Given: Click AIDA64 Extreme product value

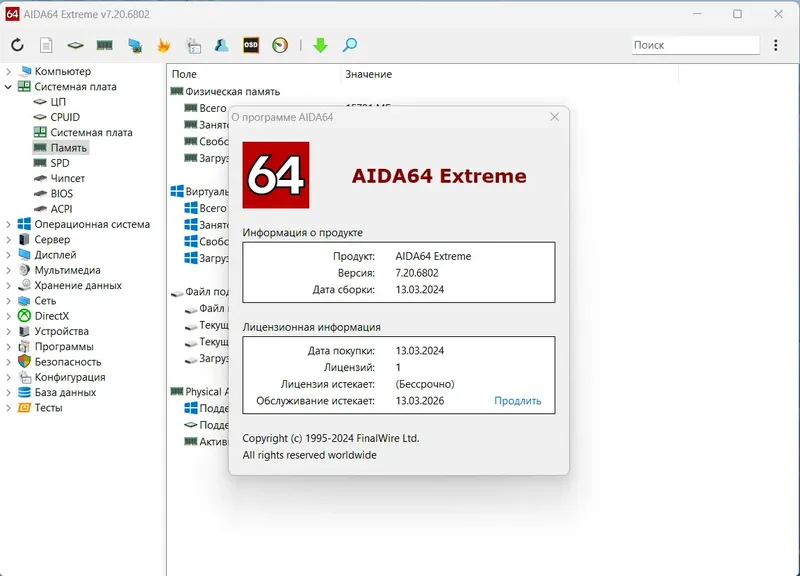Looking at the screenshot, I should tap(433, 256).
